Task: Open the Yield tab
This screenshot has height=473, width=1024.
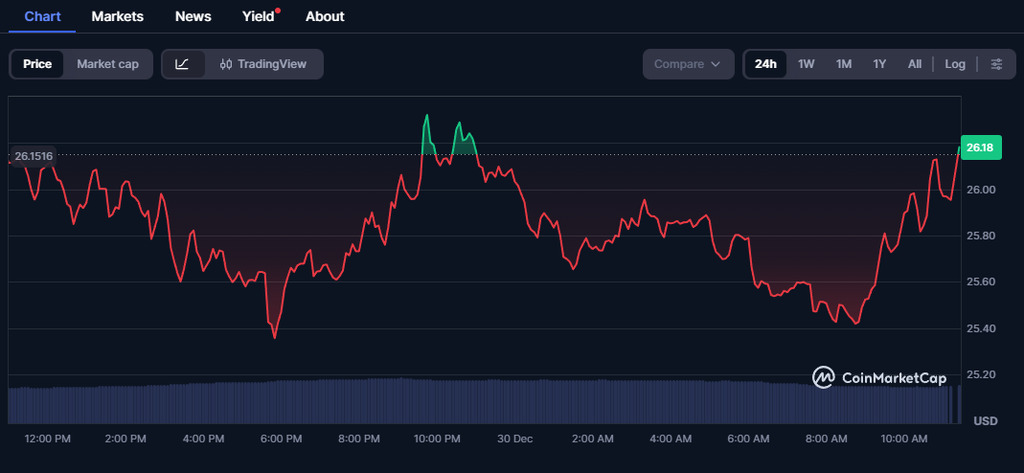Action: coord(258,16)
